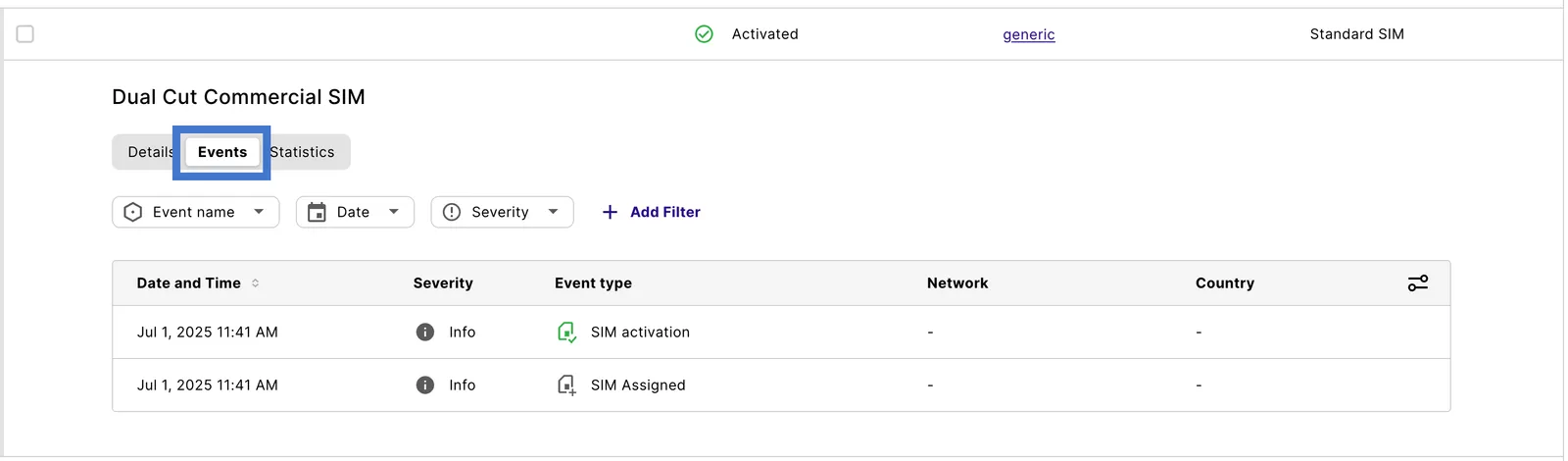This screenshot has height=461, width=1568.
Task: Click the hexagon icon in Event name filter
Action: coord(133,212)
